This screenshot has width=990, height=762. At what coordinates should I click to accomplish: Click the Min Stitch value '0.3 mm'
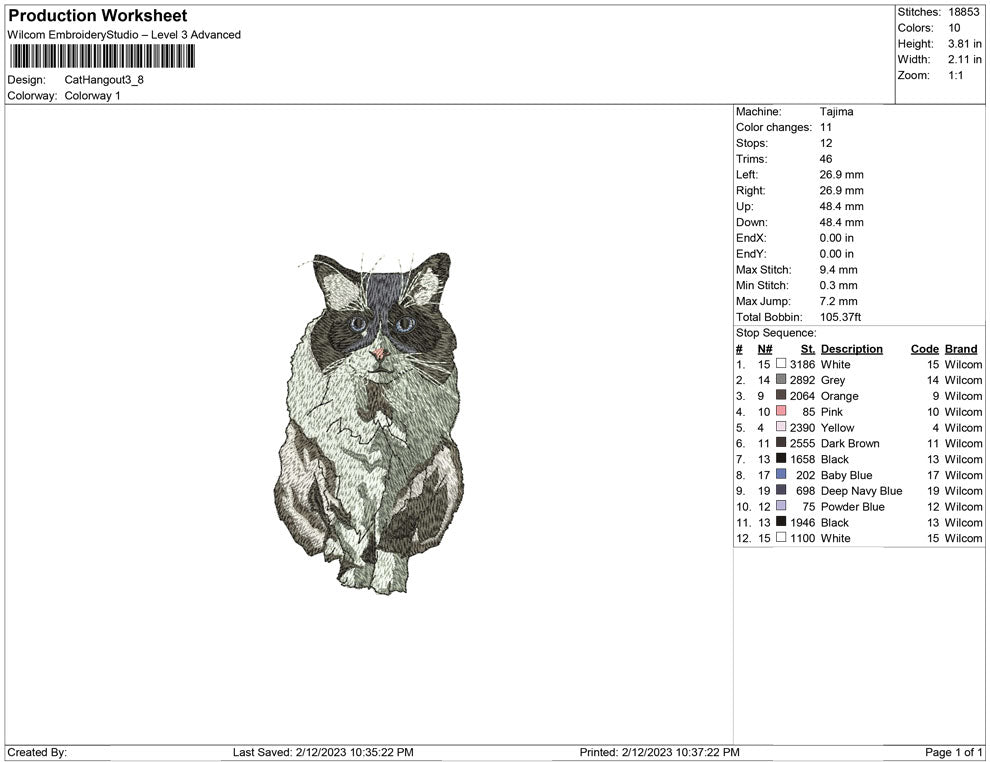(838, 285)
